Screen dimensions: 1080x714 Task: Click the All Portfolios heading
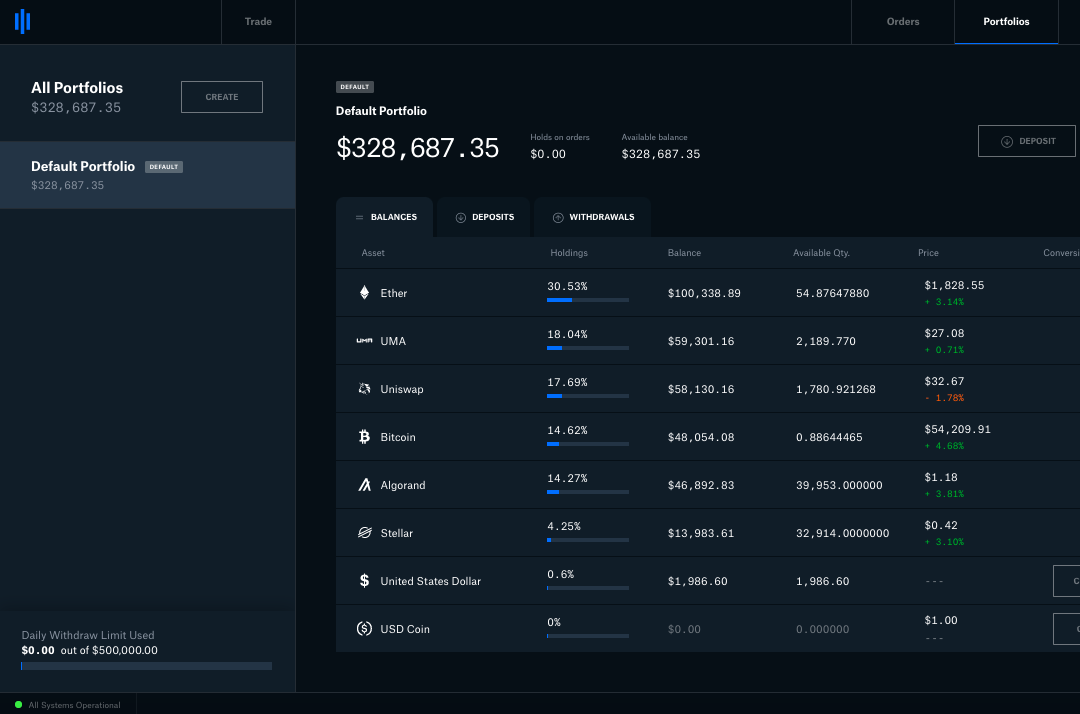pyautogui.click(x=77, y=88)
